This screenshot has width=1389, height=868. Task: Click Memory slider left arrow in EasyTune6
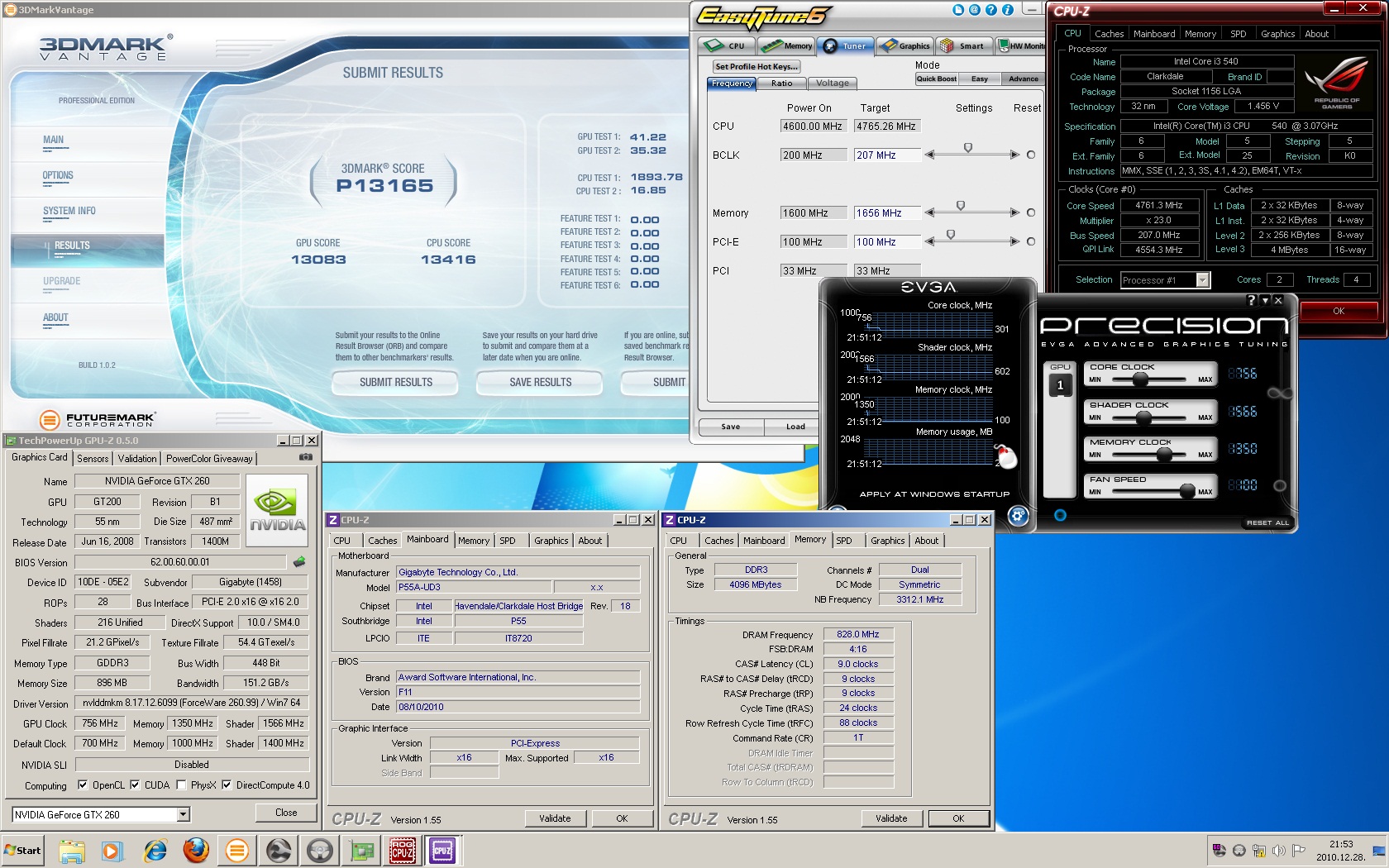click(930, 212)
